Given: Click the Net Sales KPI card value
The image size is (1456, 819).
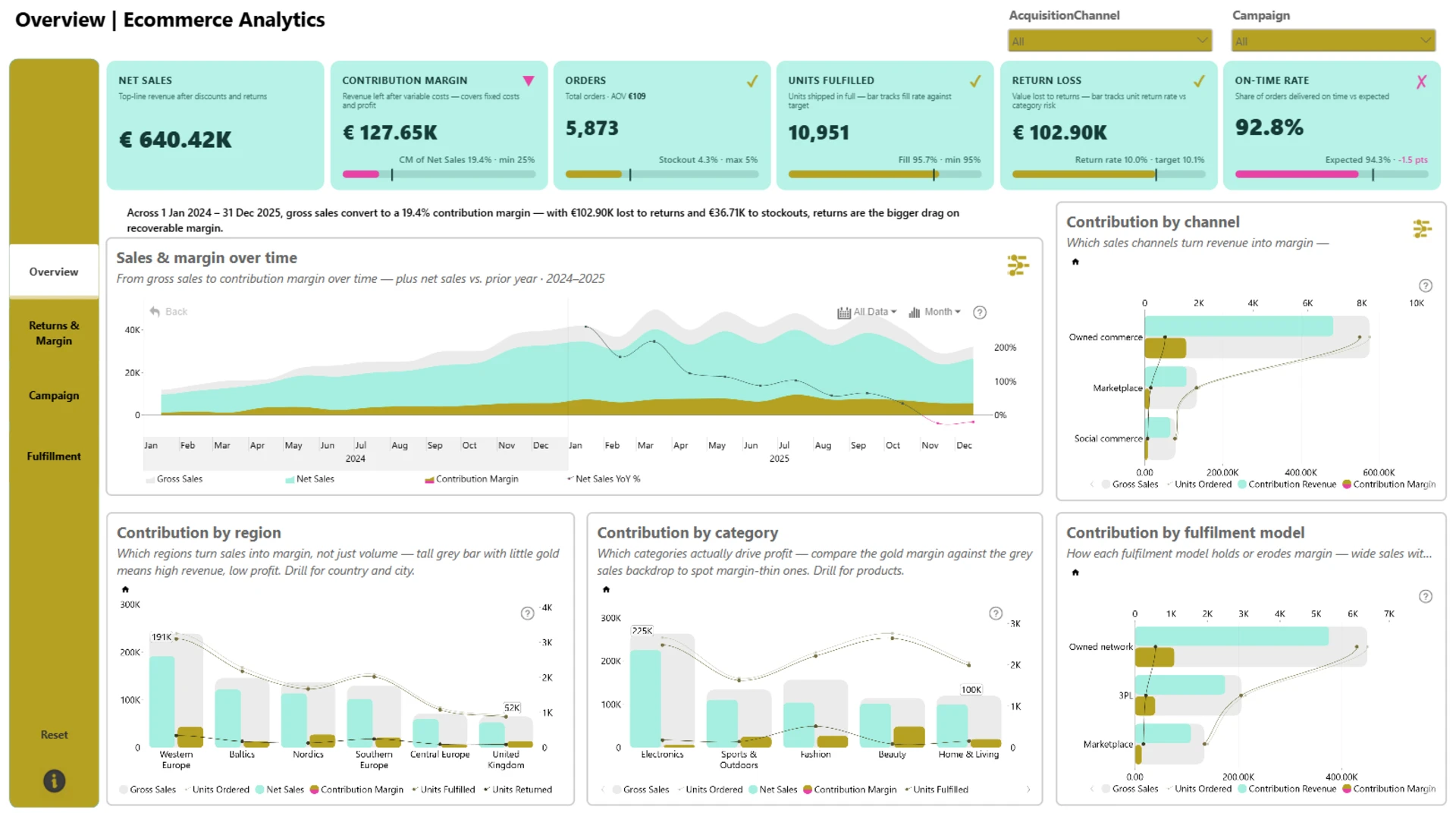Looking at the screenshot, I should click(175, 140).
